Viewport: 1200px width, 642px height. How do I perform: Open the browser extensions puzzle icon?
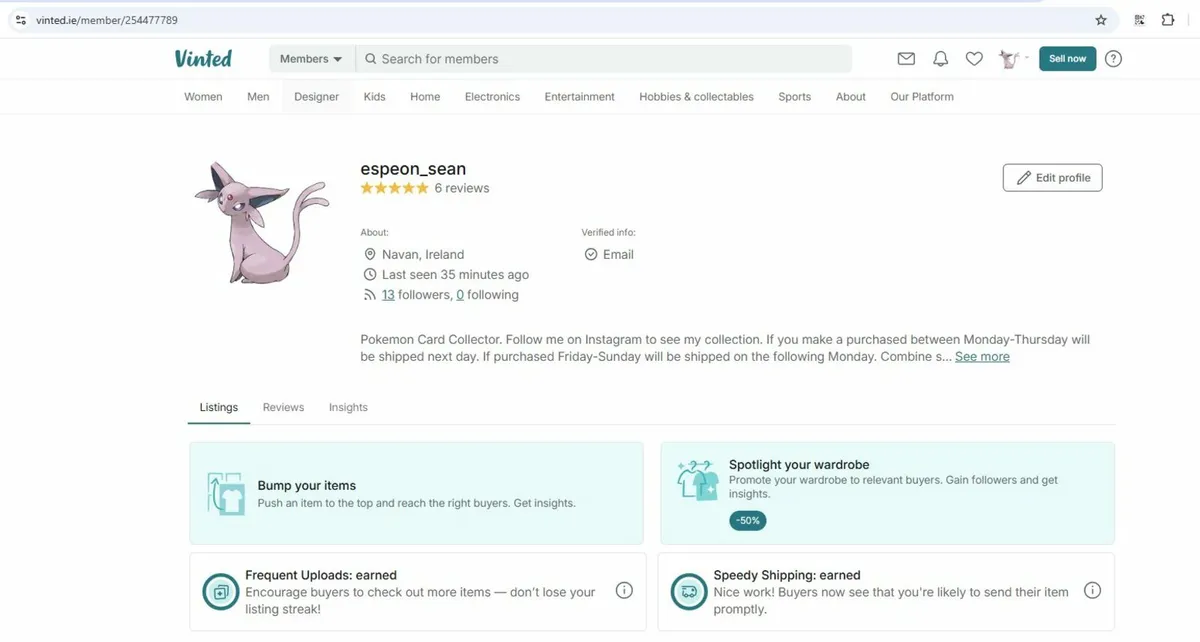1168,20
